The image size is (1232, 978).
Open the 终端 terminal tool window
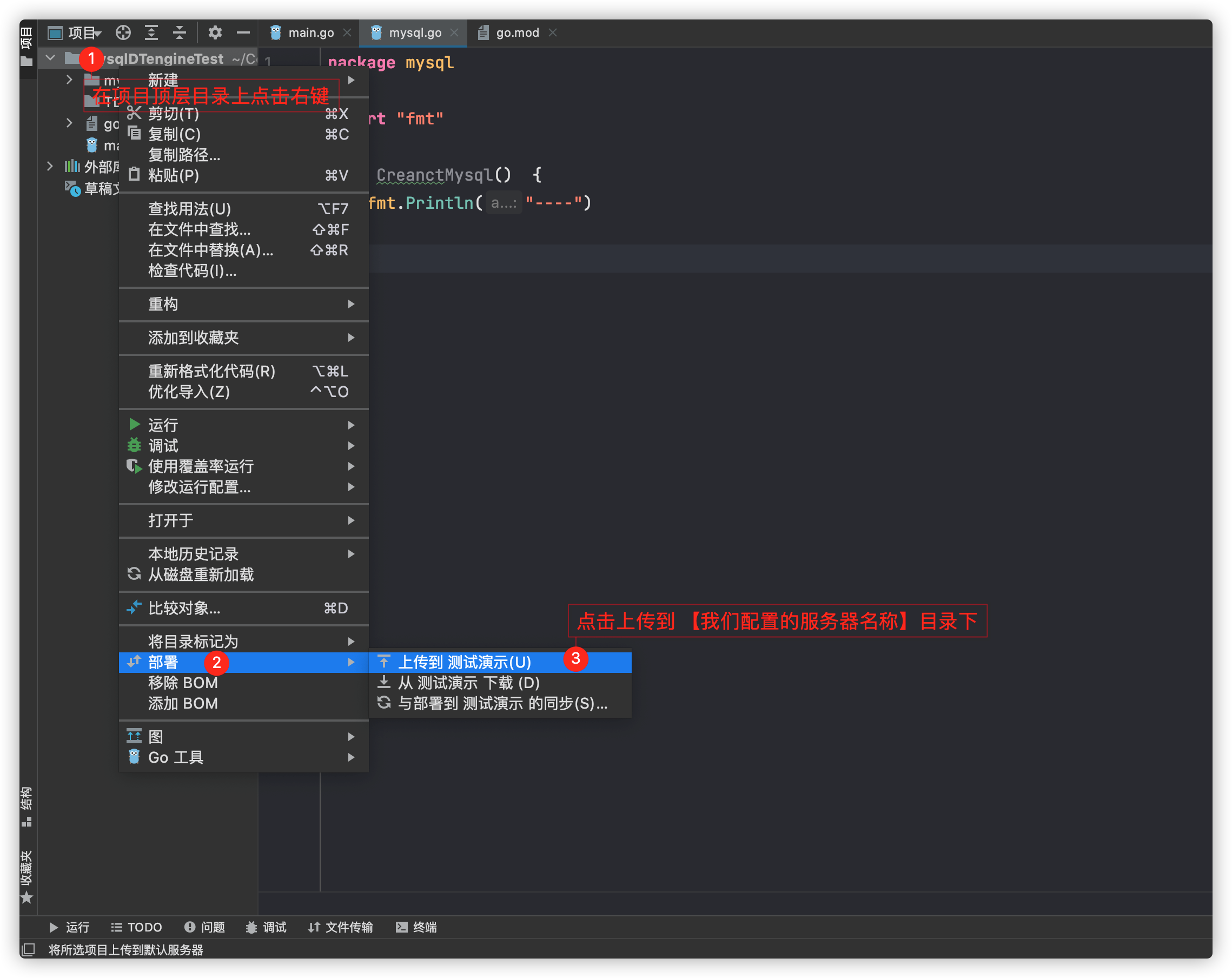pos(416,927)
